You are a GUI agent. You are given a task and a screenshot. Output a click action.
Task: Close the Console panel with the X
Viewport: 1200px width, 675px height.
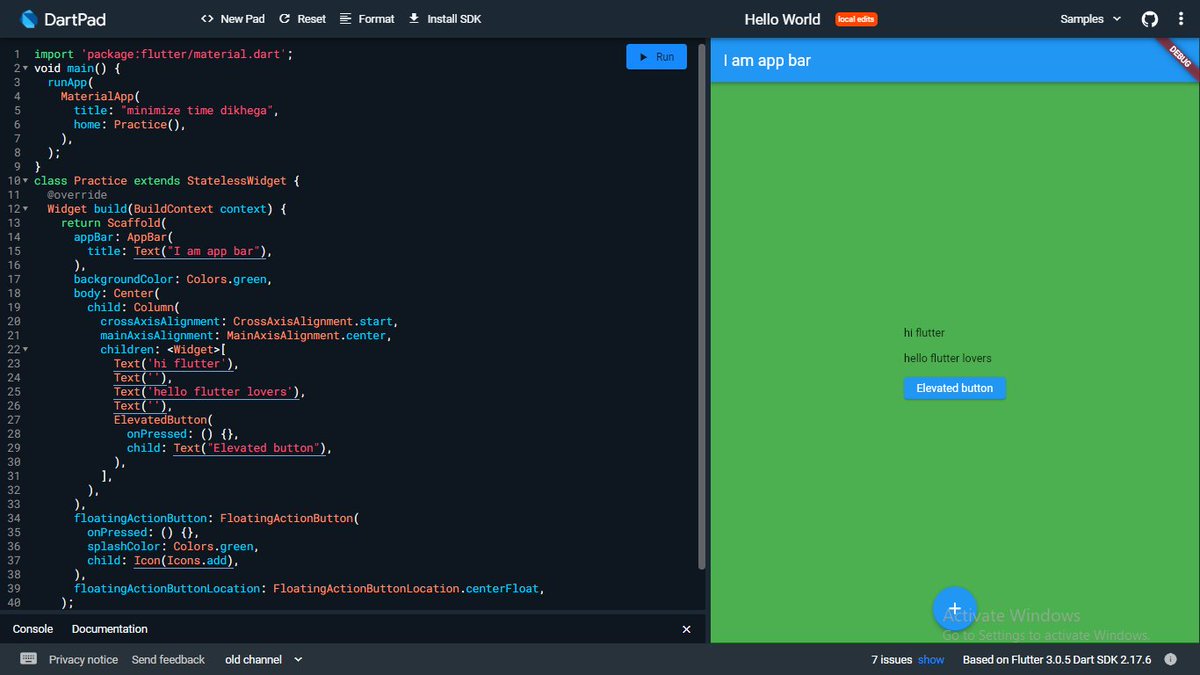click(686, 629)
